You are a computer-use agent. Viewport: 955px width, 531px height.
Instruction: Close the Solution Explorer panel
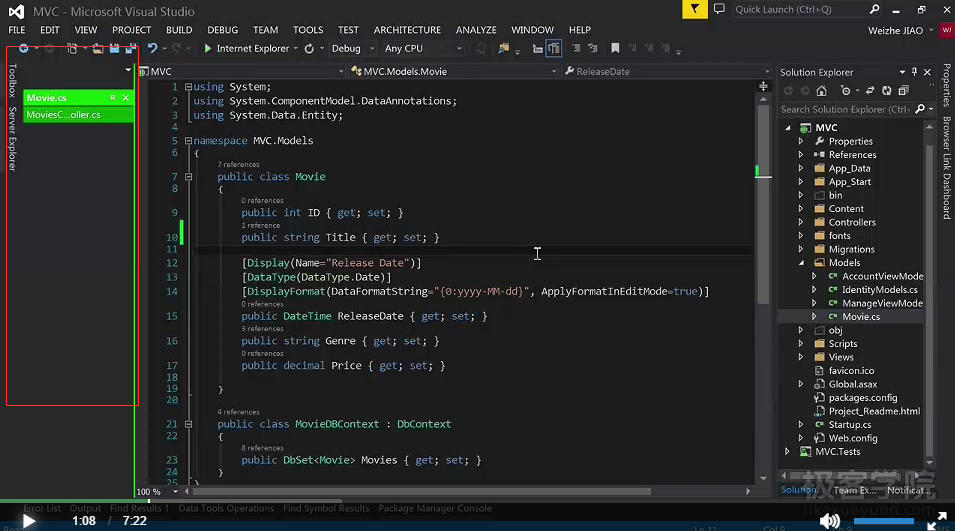click(927, 72)
